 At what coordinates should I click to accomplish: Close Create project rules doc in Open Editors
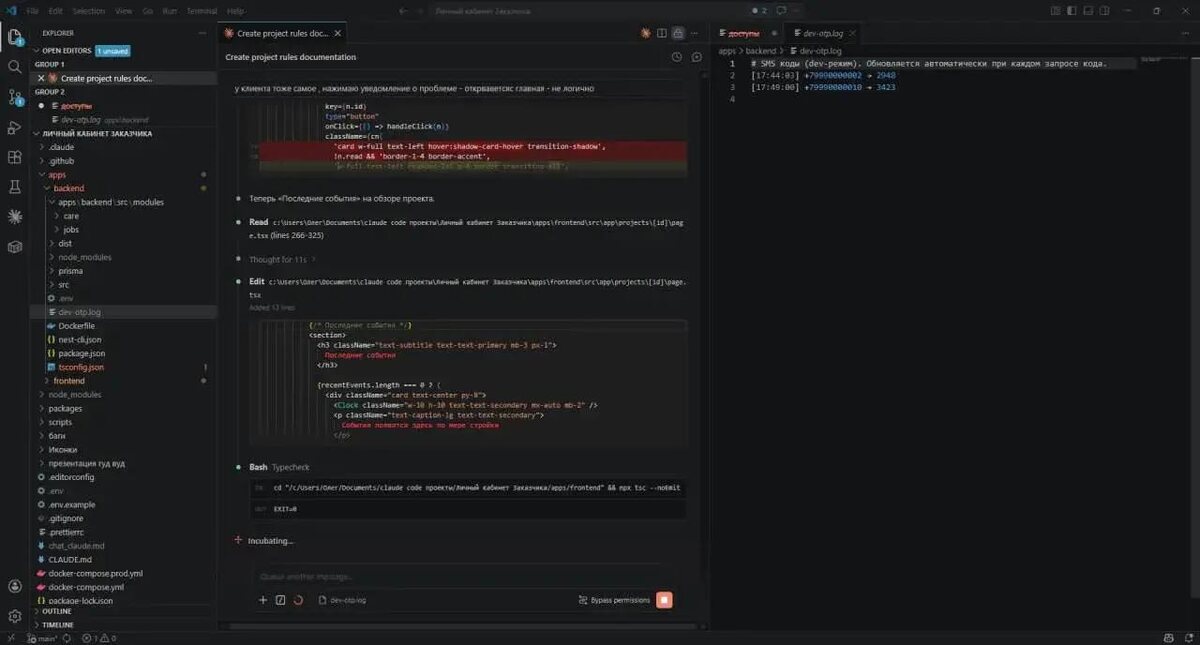(x=41, y=78)
